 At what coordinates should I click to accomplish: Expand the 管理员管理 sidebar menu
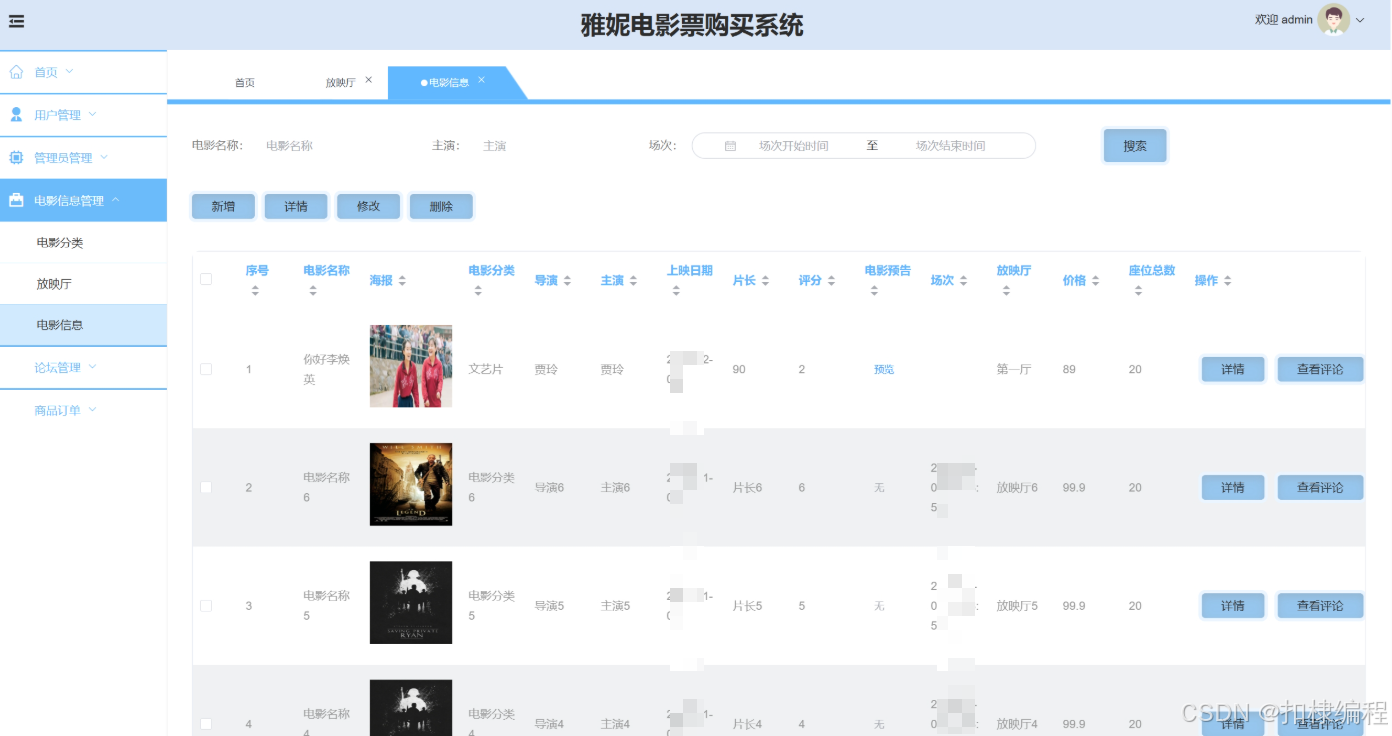tap(83, 158)
